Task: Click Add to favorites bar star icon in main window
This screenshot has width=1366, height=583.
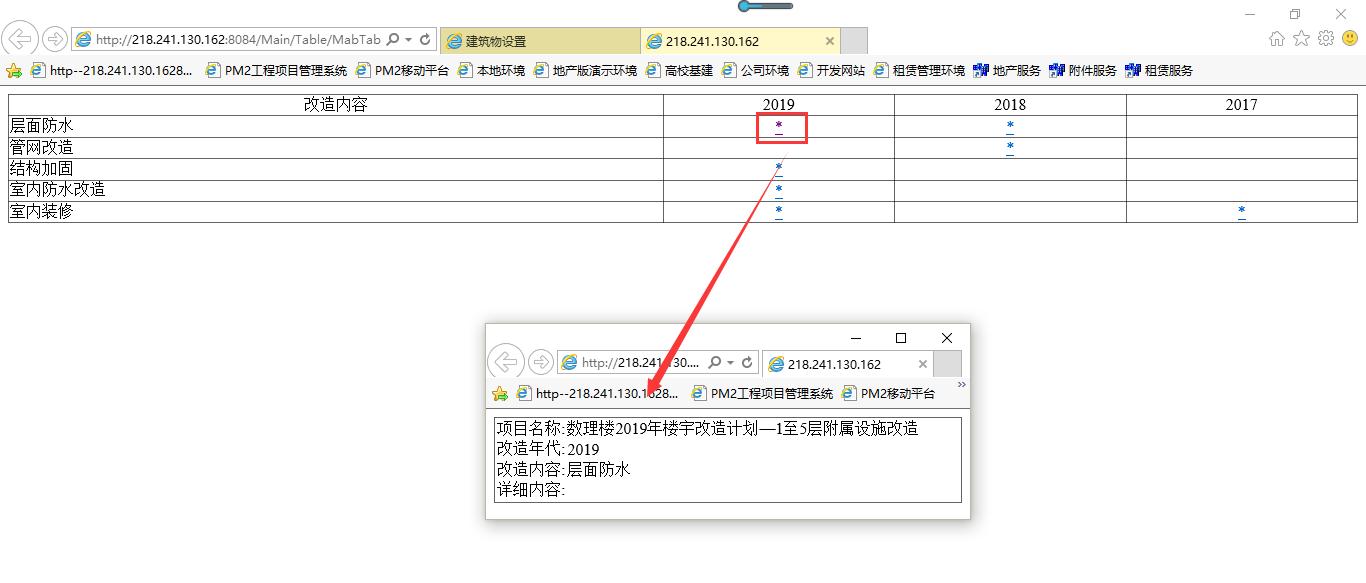Action: (x=14, y=71)
